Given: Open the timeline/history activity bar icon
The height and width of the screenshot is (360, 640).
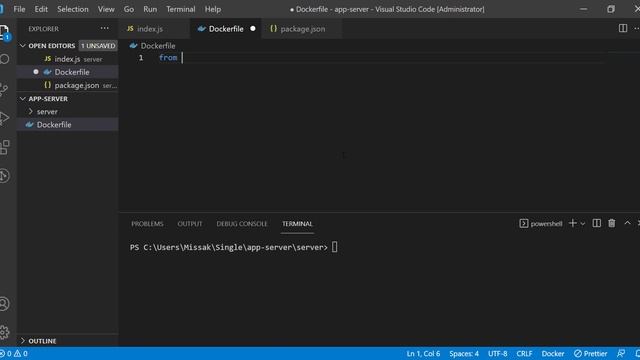Looking at the screenshot, I should pos(4,176).
